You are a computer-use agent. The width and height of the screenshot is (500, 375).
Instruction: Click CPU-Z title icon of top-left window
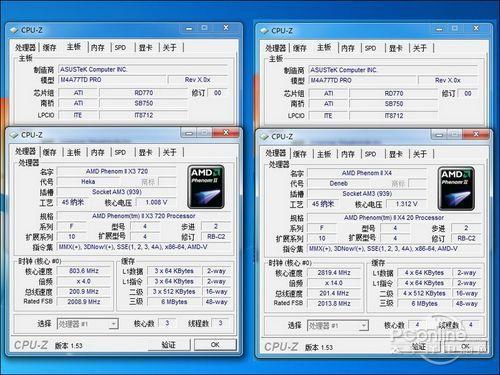click(x=14, y=30)
